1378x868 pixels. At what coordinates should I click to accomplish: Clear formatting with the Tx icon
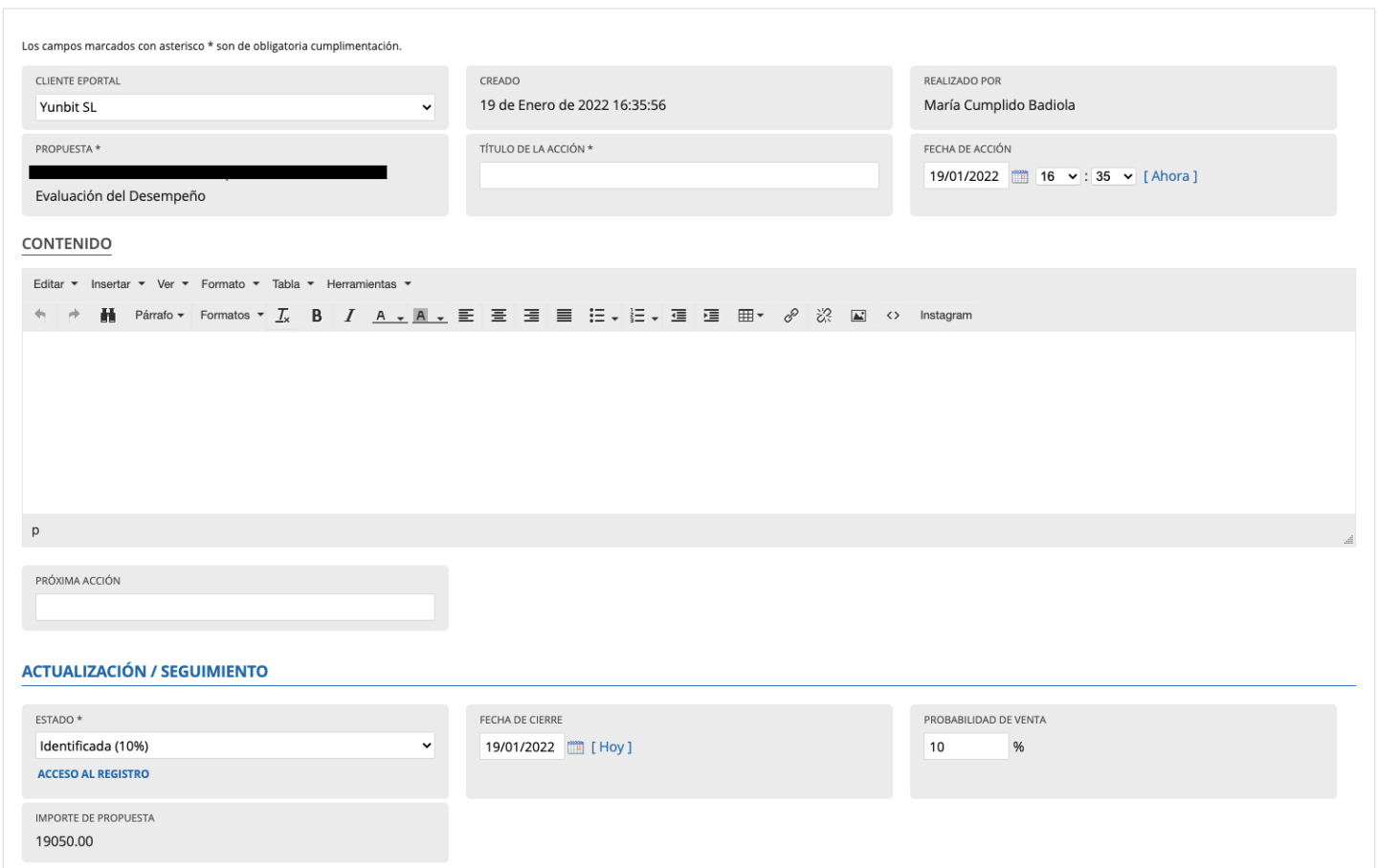pos(283,315)
